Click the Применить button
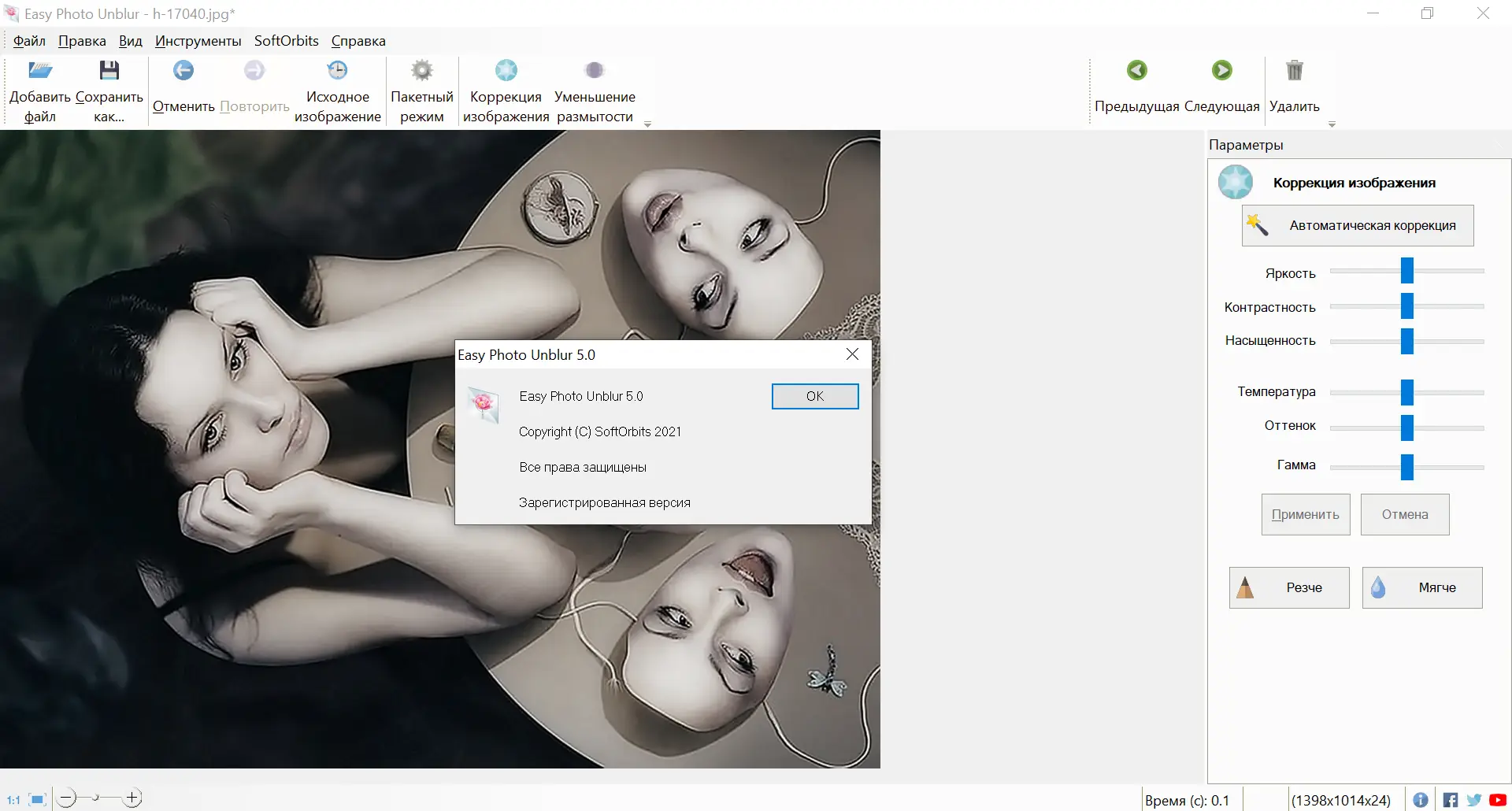The image size is (1512, 811). click(1306, 515)
